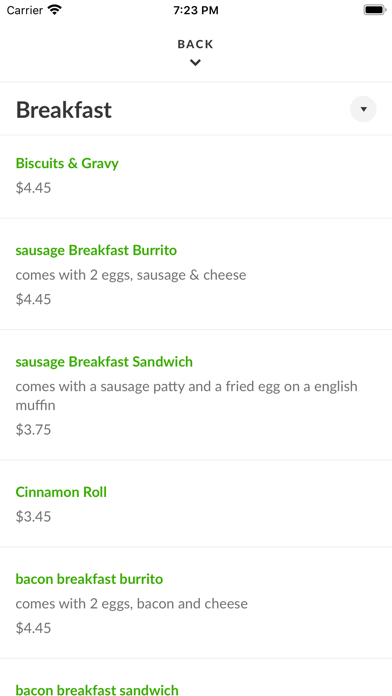Click the 2 eggs, bacon and cheese description
This screenshot has width=392, height=696.
[x=131, y=604]
